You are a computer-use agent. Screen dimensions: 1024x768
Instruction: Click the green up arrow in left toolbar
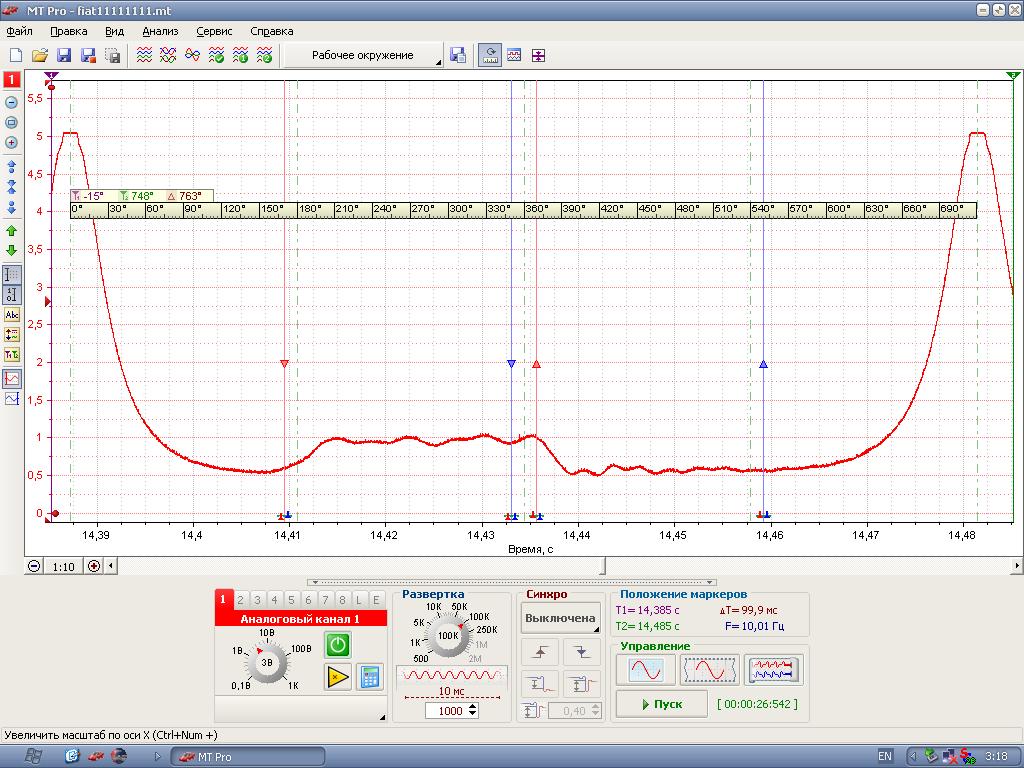[x=12, y=231]
